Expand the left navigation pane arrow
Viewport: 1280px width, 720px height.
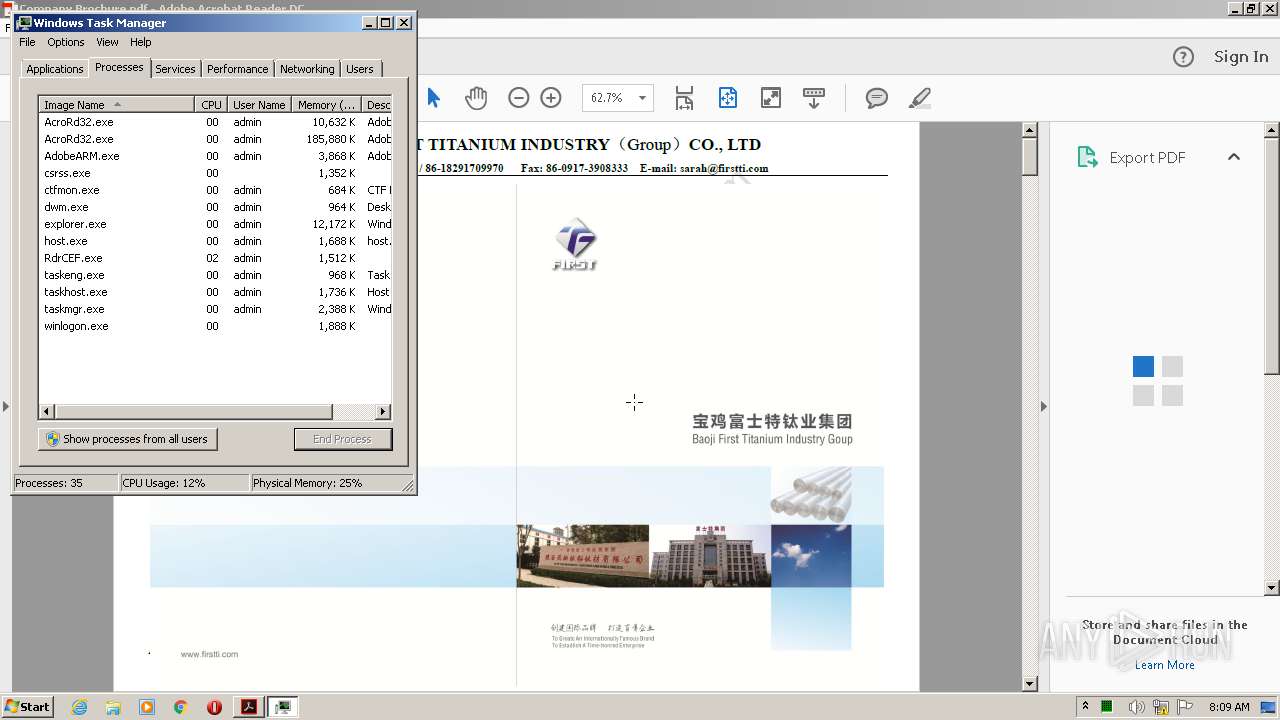[6, 406]
